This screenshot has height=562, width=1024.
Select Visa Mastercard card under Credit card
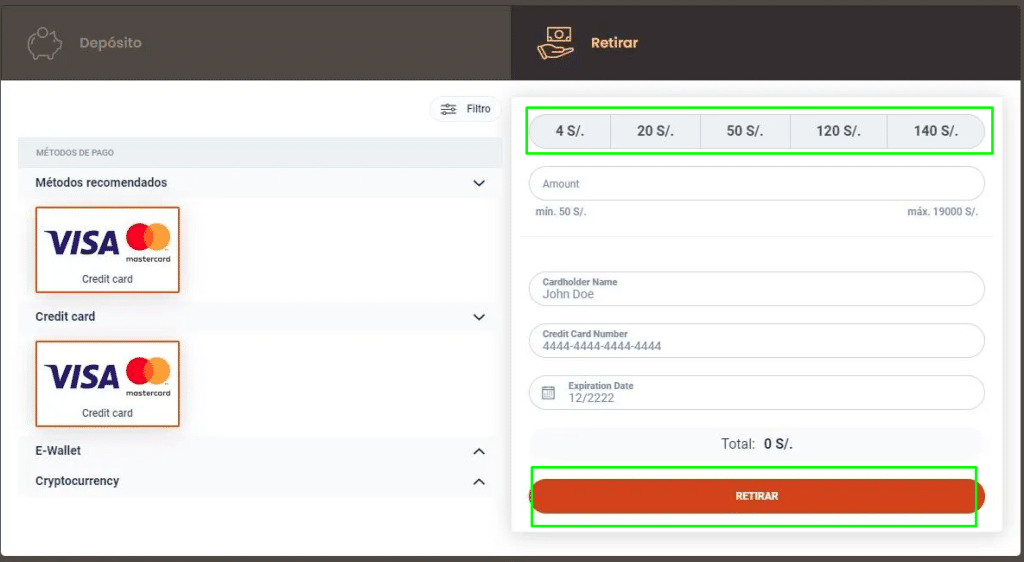(x=107, y=383)
